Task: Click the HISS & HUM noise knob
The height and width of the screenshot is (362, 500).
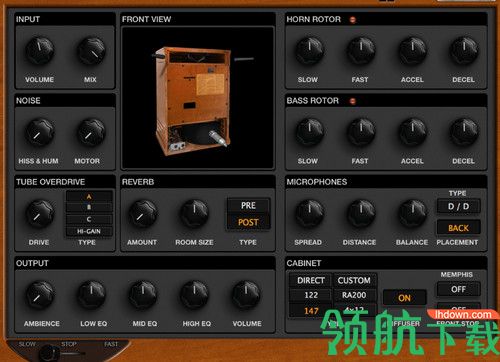Action: click(40, 132)
